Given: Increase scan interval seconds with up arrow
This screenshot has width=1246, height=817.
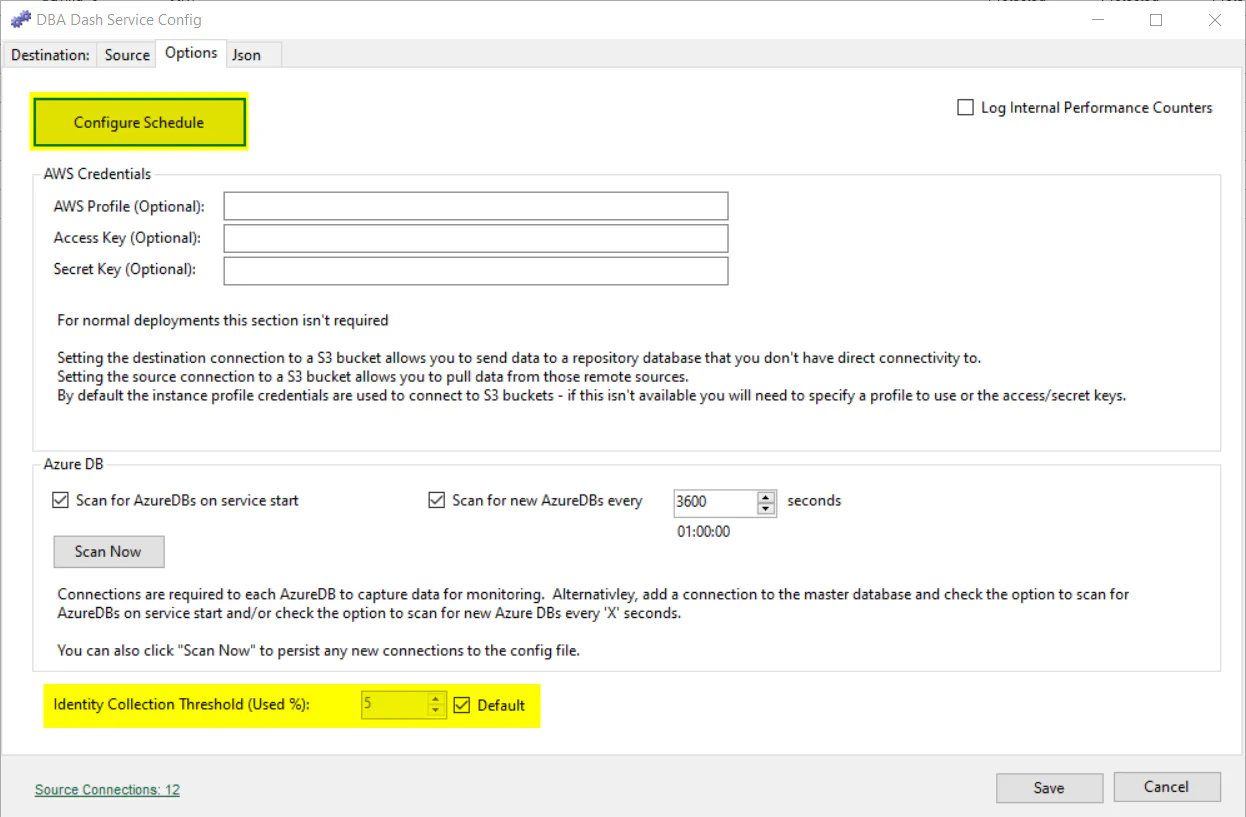Looking at the screenshot, I should [766, 496].
